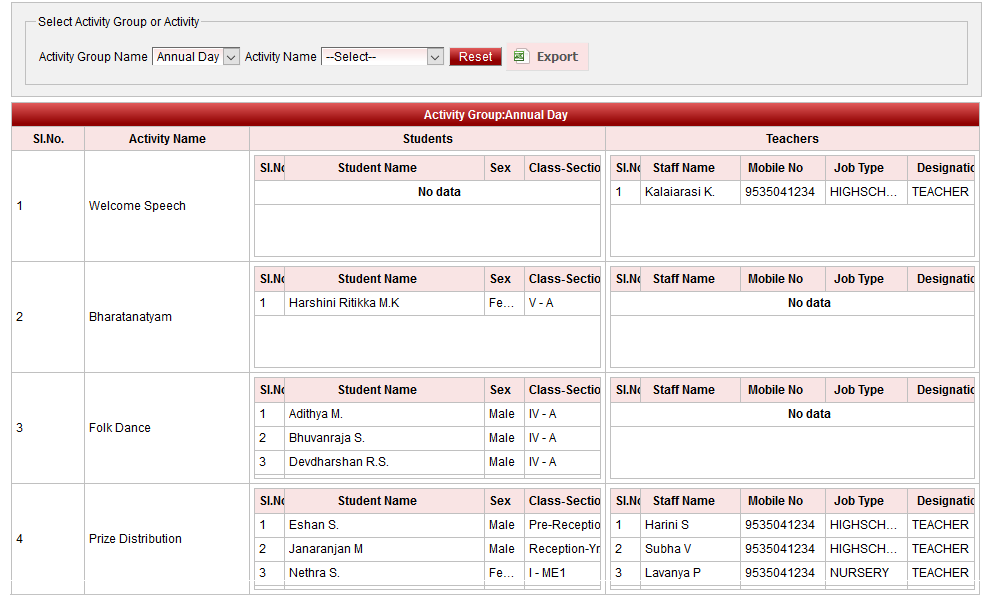
Task: Select teacher Lavanya P row
Action: 672,573
